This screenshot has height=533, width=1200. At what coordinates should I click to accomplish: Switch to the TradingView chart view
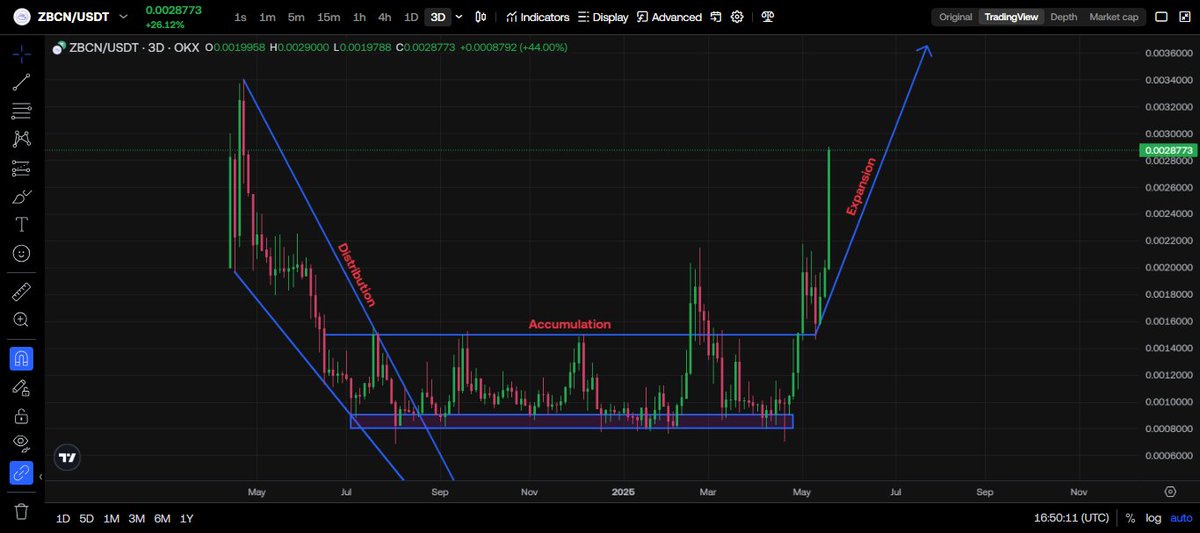1011,17
